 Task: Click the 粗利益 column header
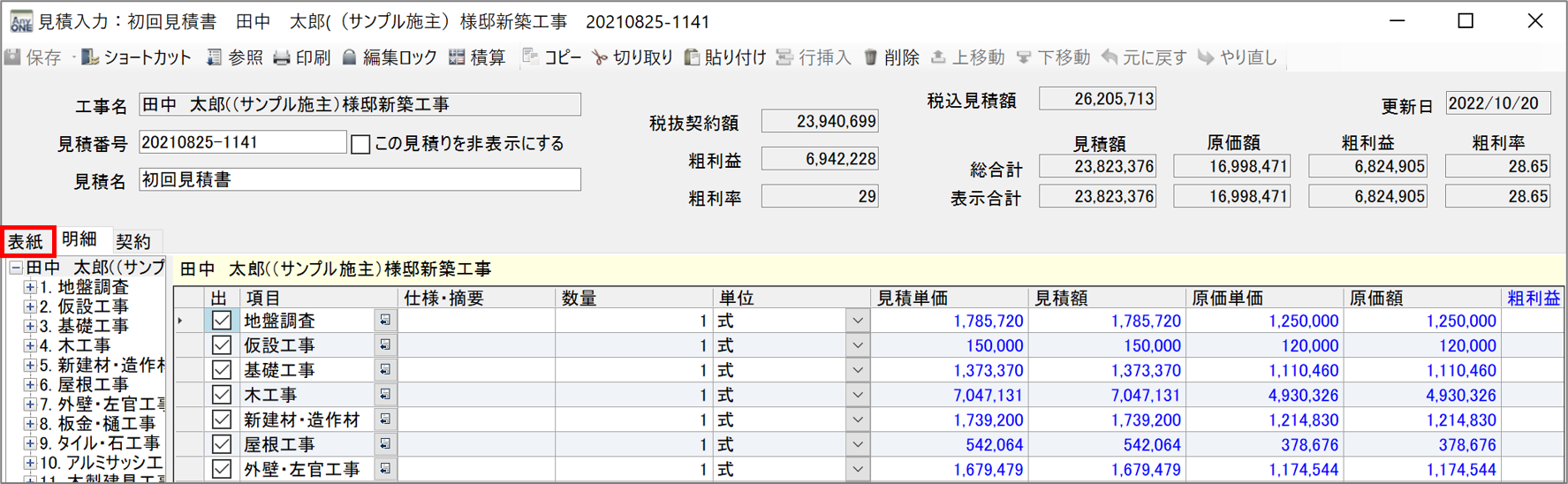click(x=1533, y=299)
